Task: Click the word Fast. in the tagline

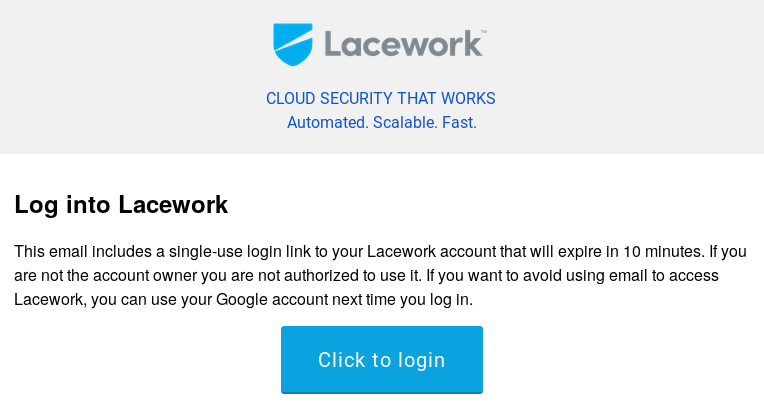Action: tap(459, 122)
